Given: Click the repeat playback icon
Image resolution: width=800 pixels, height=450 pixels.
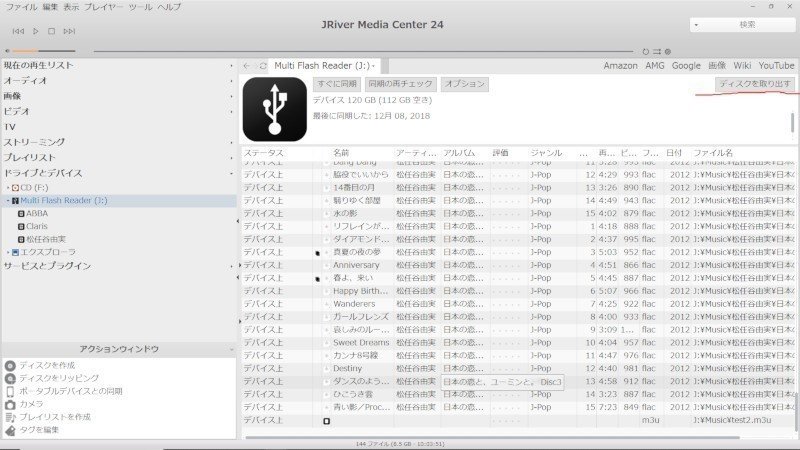Looking at the screenshot, I should pyautogui.click(x=645, y=52).
